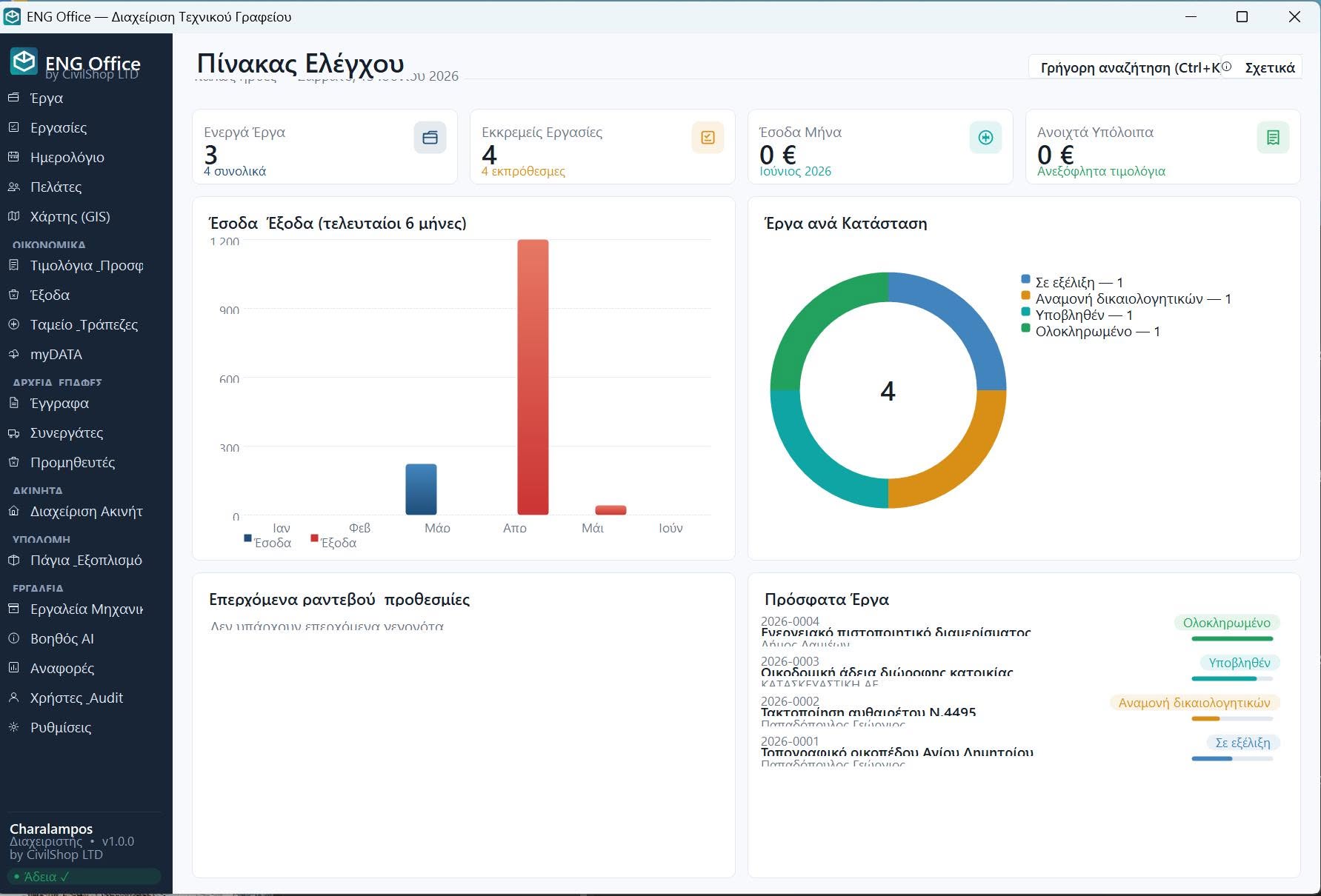The width and height of the screenshot is (1321, 896).
Task: Click the ENG Office logo icon
Action: point(24,61)
